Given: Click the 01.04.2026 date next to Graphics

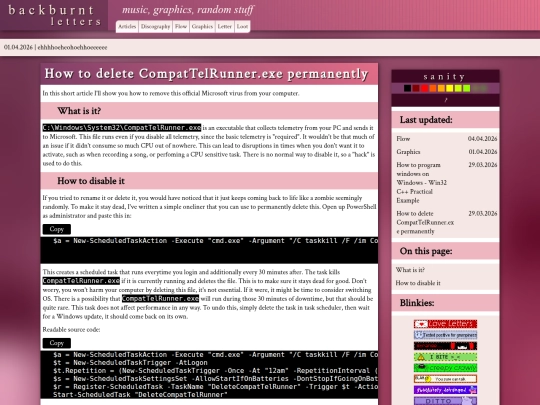Looking at the screenshot, I should (x=482, y=152).
